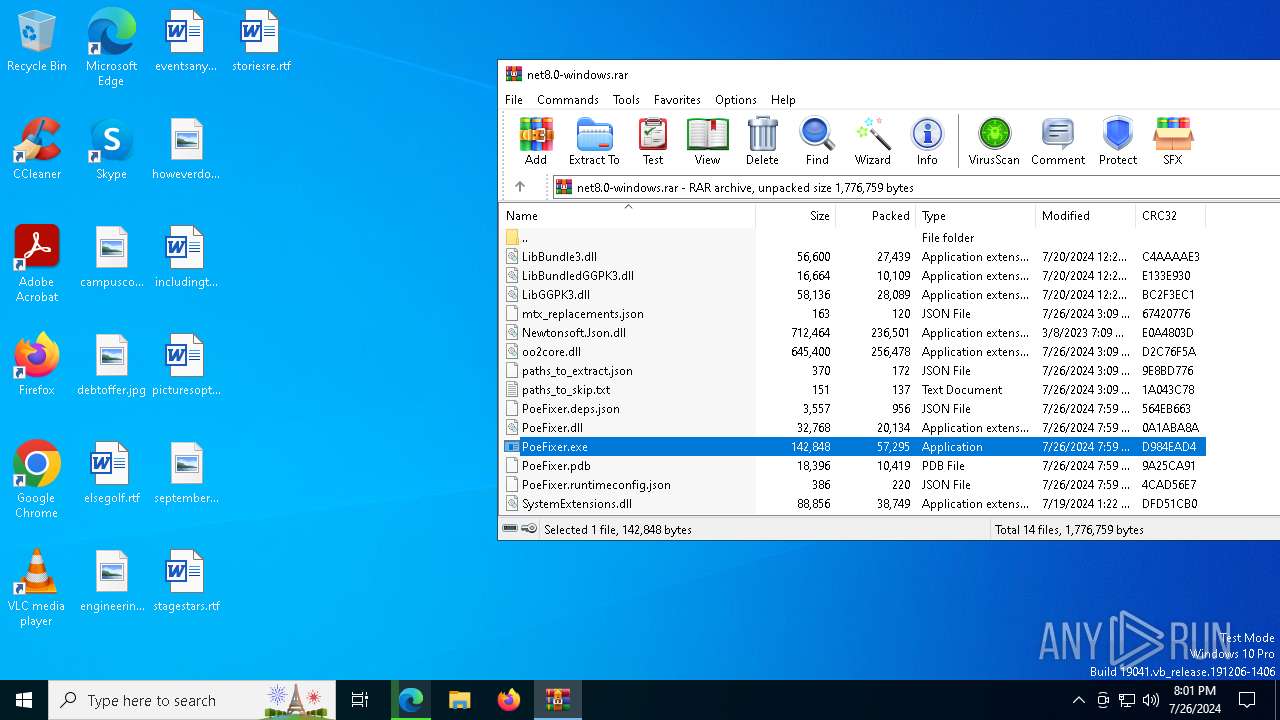Click the Comment toolbar icon
Image resolution: width=1280 pixels, height=720 pixels.
(x=1058, y=141)
